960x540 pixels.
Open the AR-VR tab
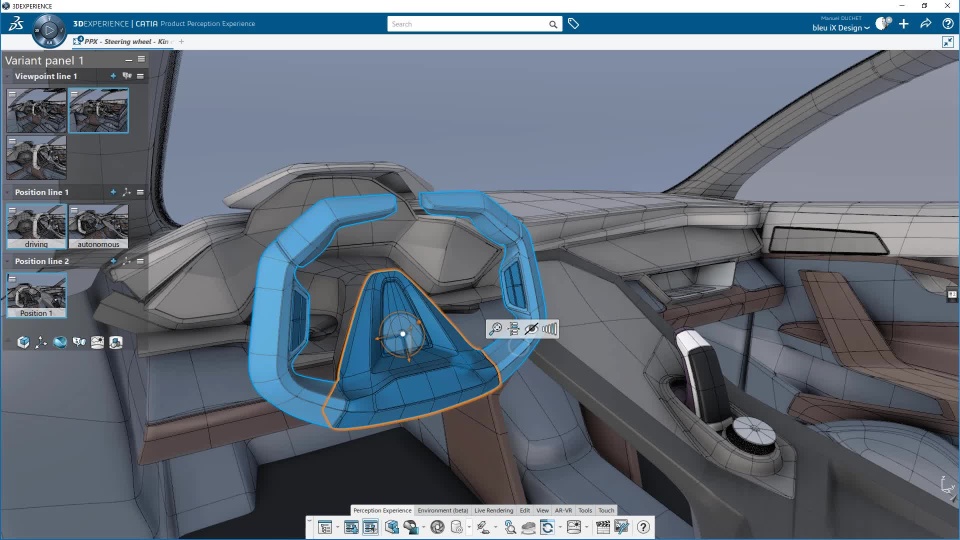coord(563,511)
